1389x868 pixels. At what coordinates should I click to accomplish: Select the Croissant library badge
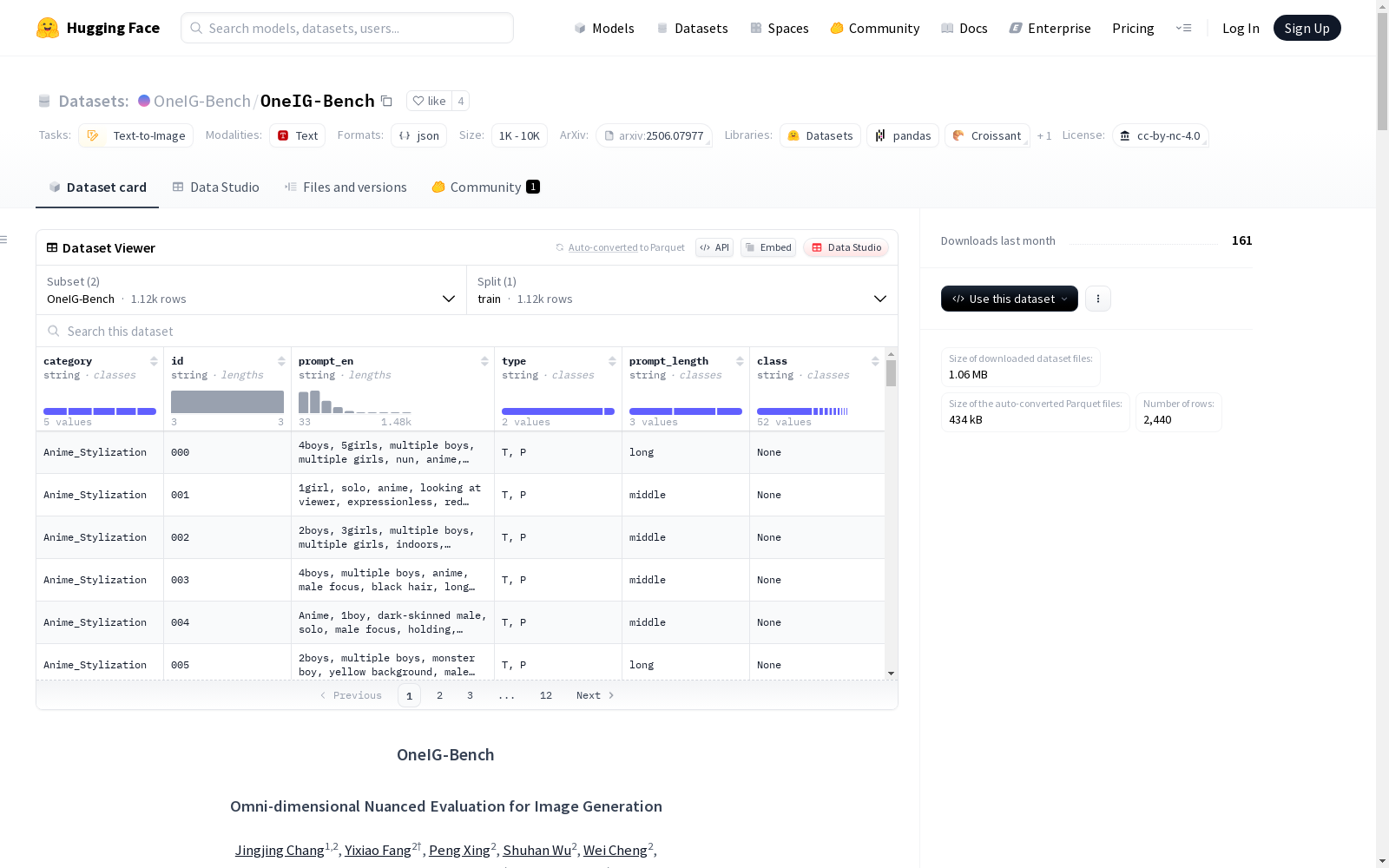pos(987,135)
